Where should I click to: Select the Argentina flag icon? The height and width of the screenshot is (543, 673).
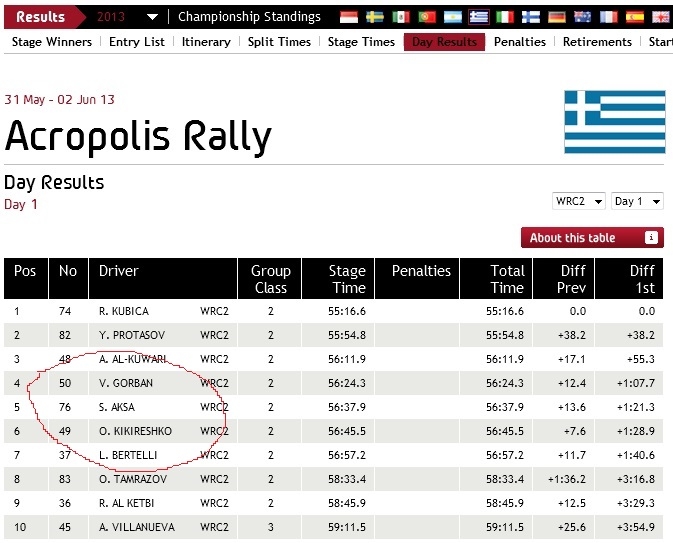coord(453,17)
